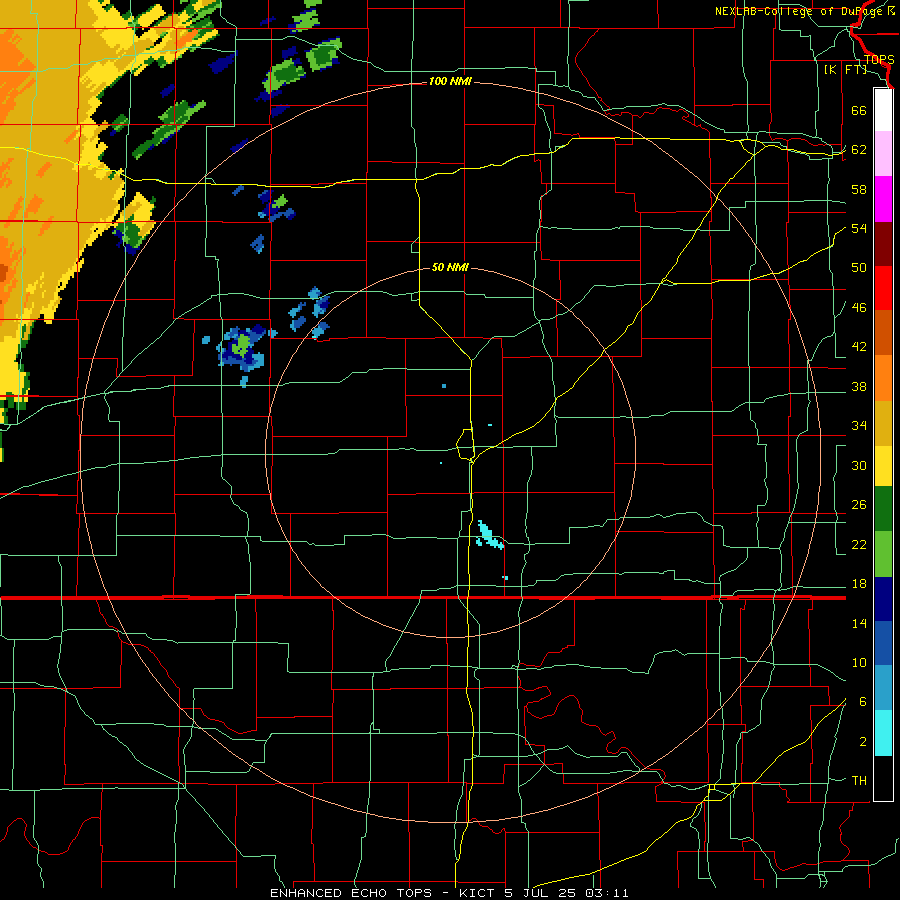Click the legend value '14'
This screenshot has width=900, height=900.
[859, 624]
